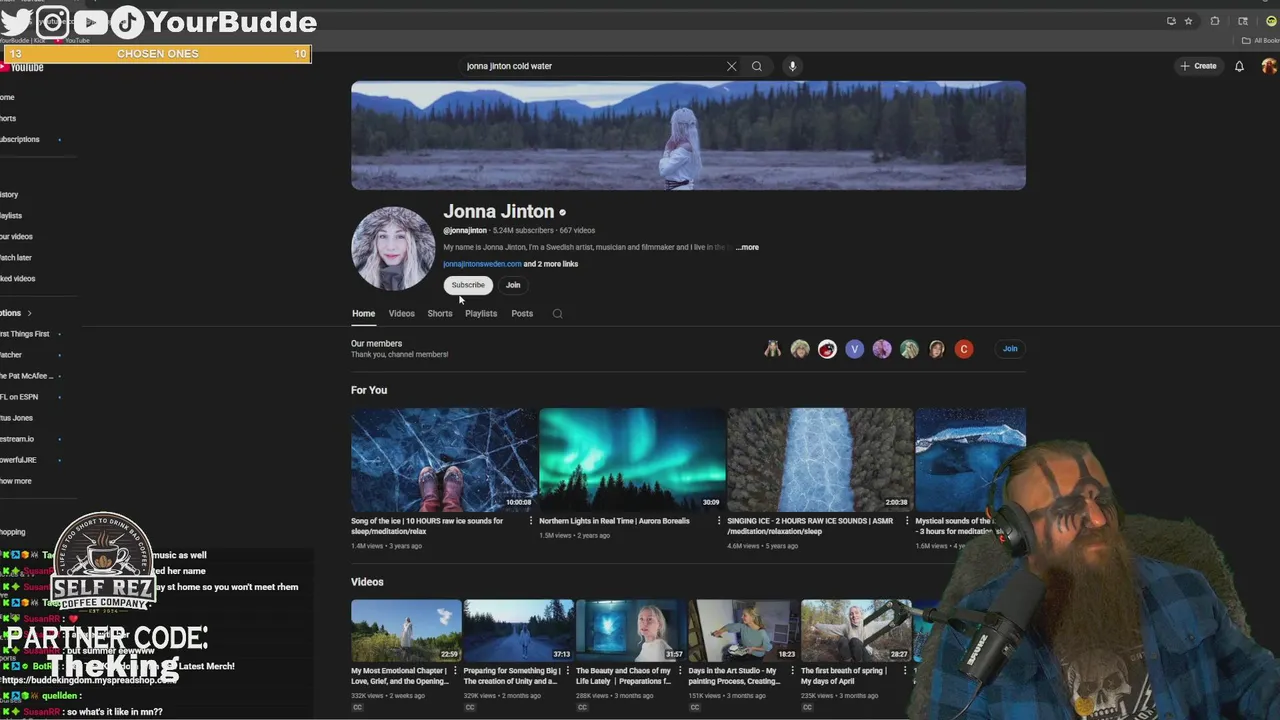Click the 'Preparing for Something Big' video title
1280x720 pixels.
click(511, 676)
